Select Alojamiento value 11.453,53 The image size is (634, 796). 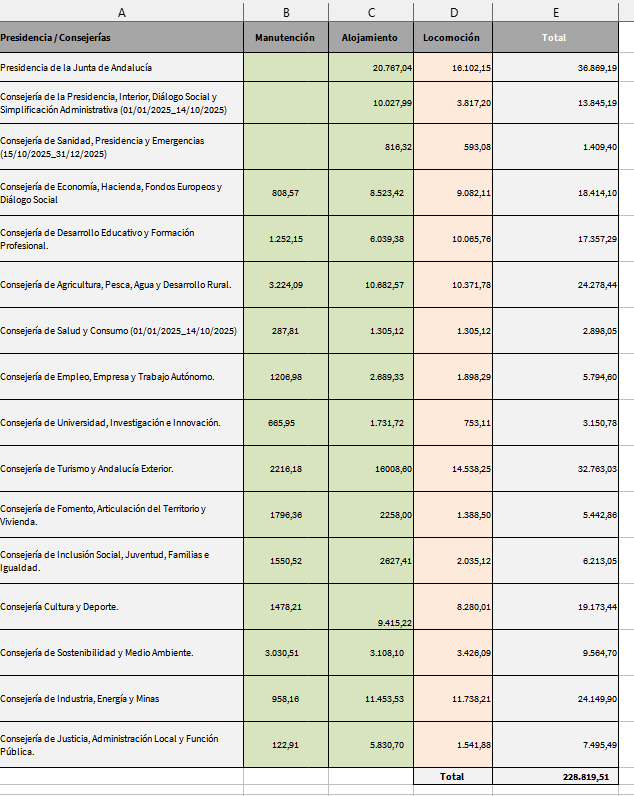[x=371, y=699]
